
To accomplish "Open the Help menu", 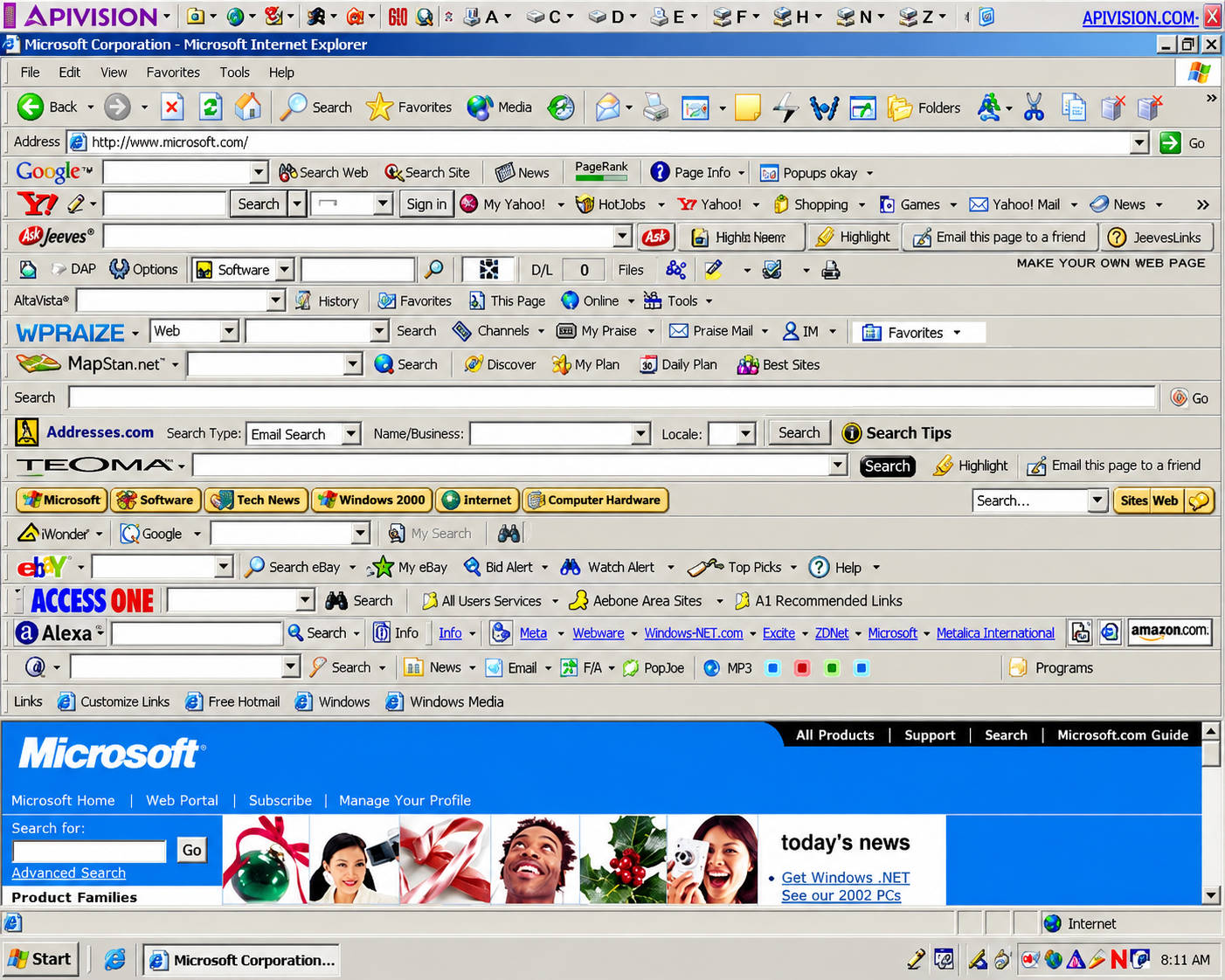I will click(281, 72).
